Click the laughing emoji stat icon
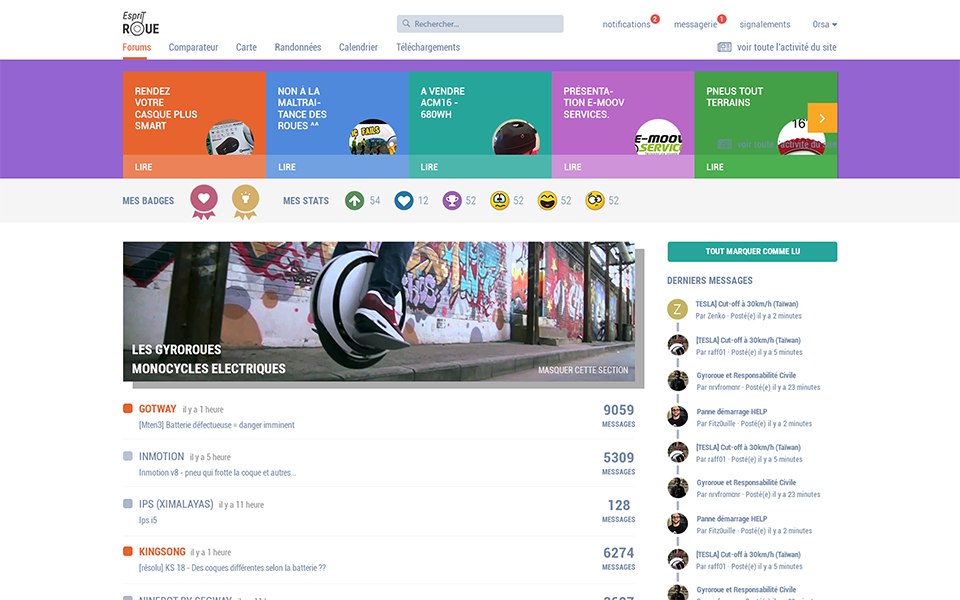This screenshot has width=960, height=600. (547, 201)
